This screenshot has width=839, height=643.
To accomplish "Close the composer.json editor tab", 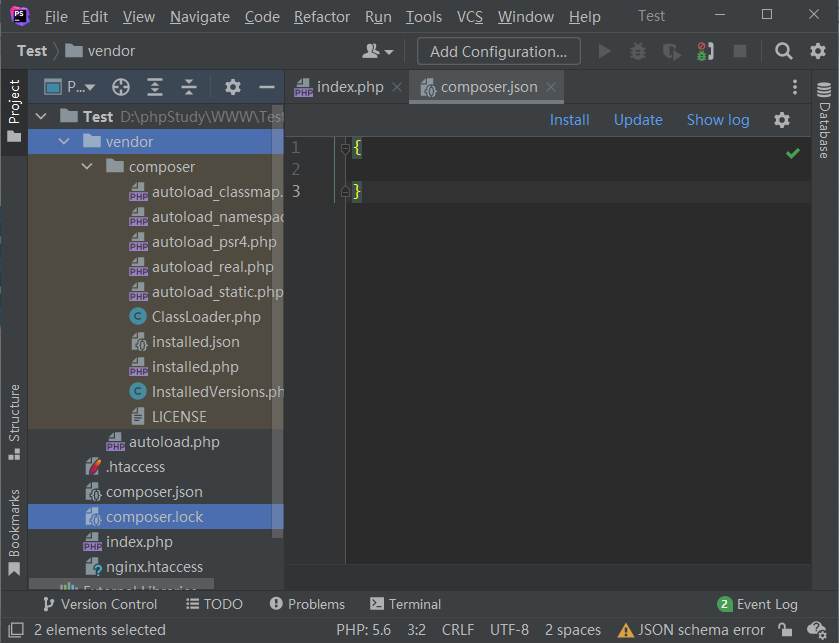I will pyautogui.click(x=551, y=87).
